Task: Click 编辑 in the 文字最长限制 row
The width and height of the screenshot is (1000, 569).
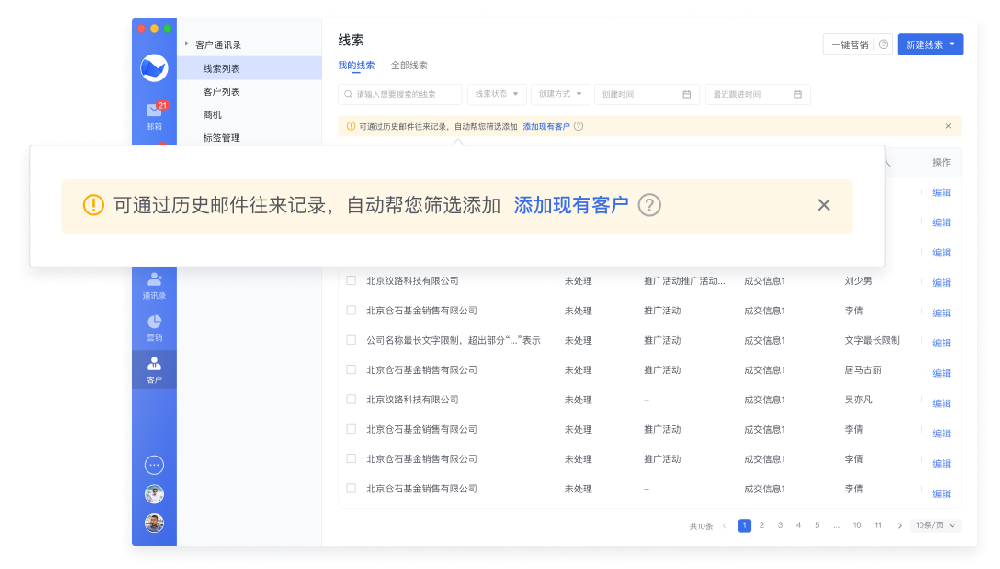Action: 941,343
